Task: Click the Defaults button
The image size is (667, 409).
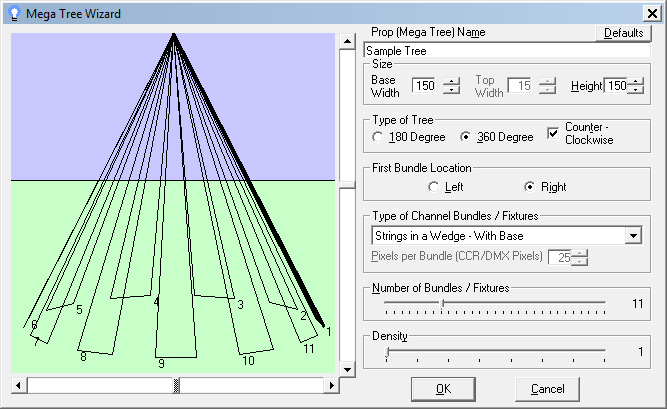Action: point(624,32)
